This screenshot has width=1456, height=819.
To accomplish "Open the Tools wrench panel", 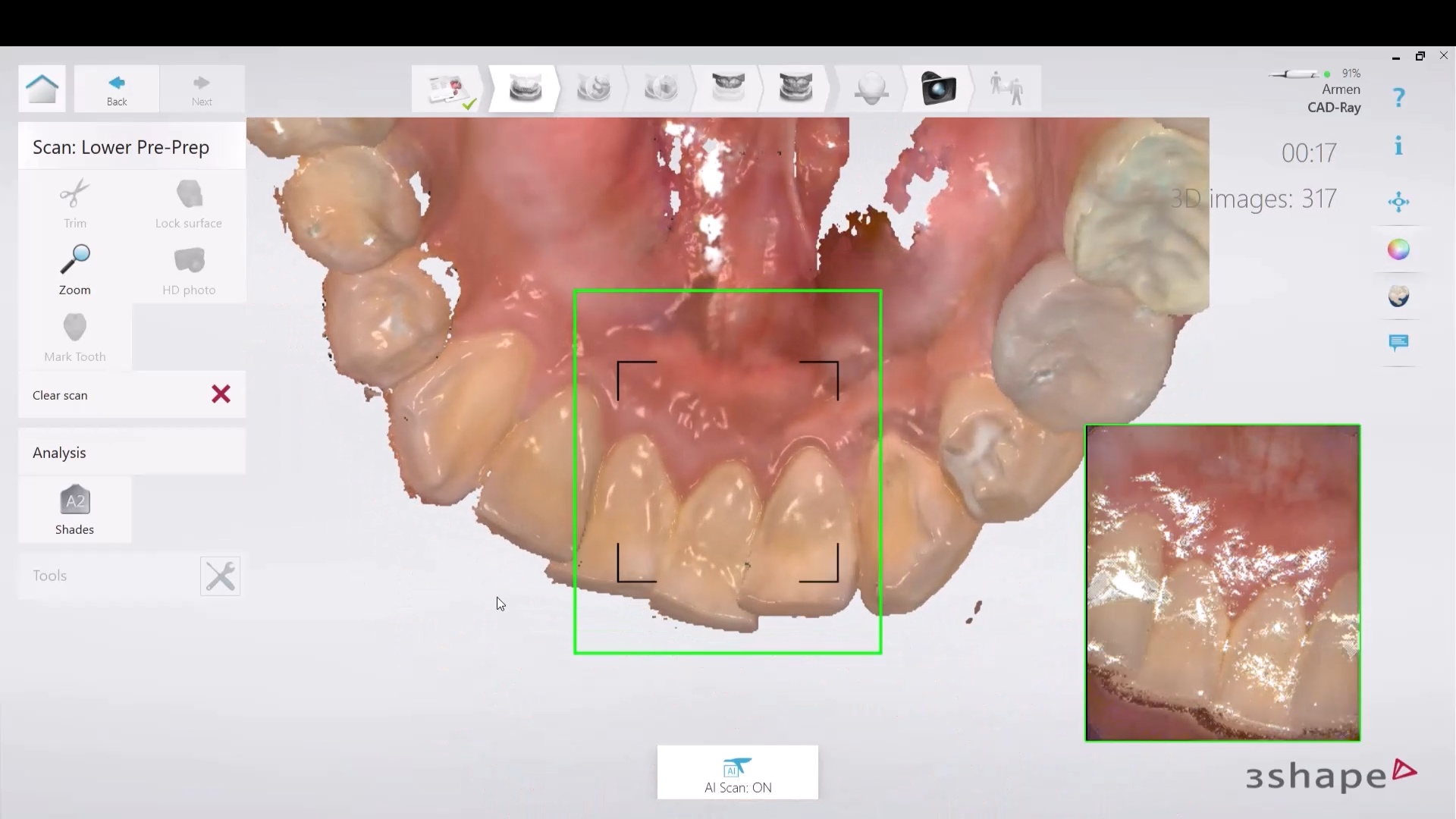I will [x=220, y=576].
